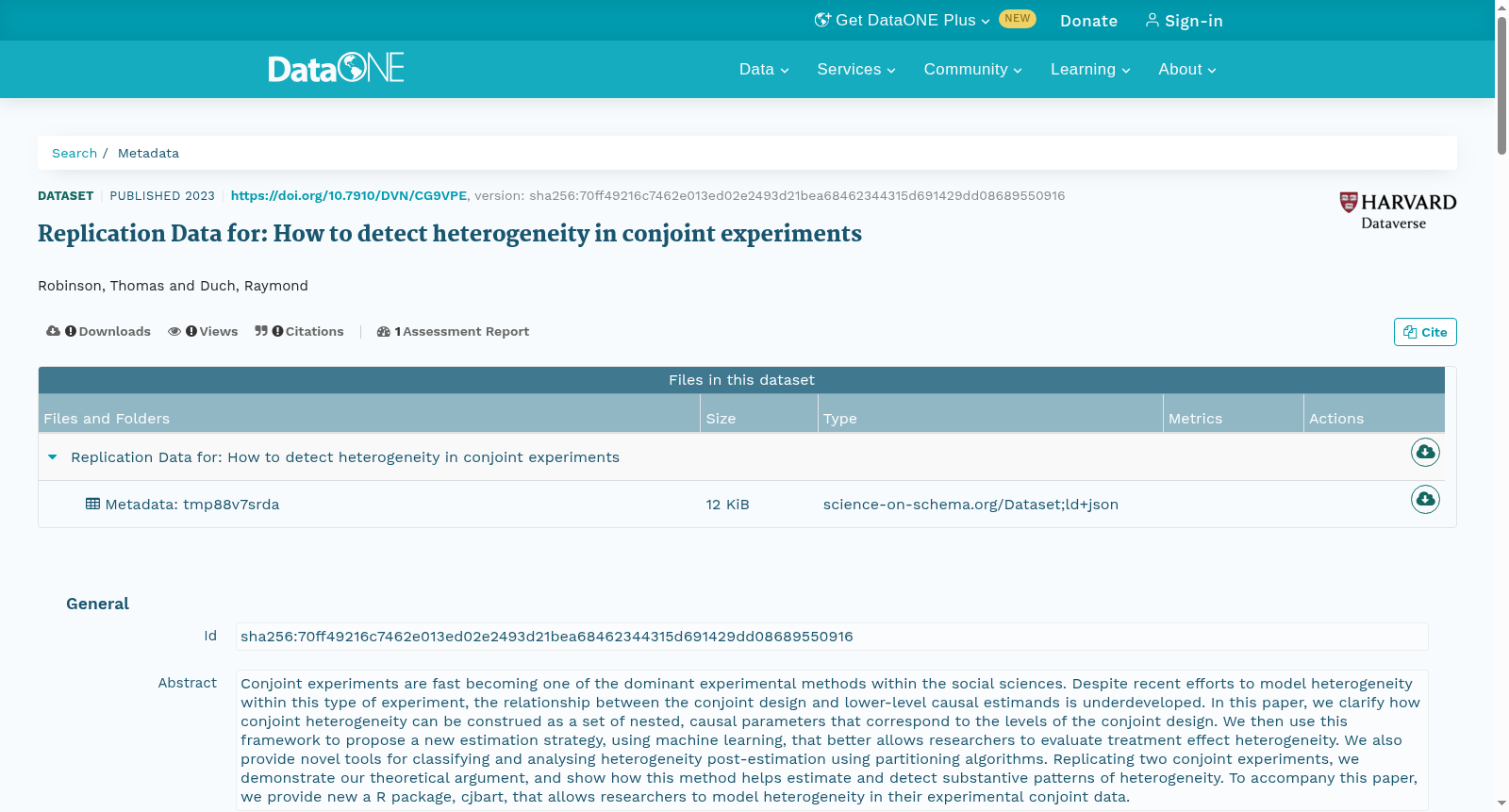Click the Assessment Report gauge icon
The height and width of the screenshot is (812, 1509).
coord(384,332)
